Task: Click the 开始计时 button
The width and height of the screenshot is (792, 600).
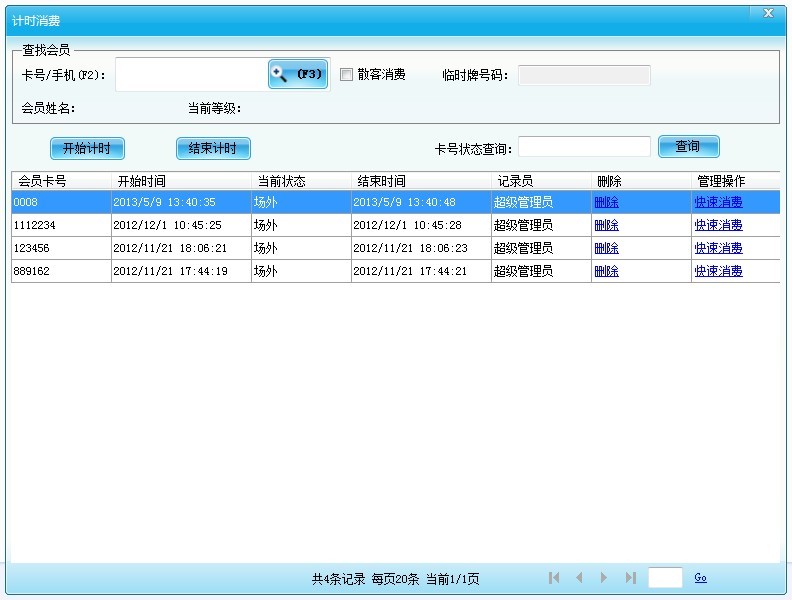Action: tap(87, 148)
